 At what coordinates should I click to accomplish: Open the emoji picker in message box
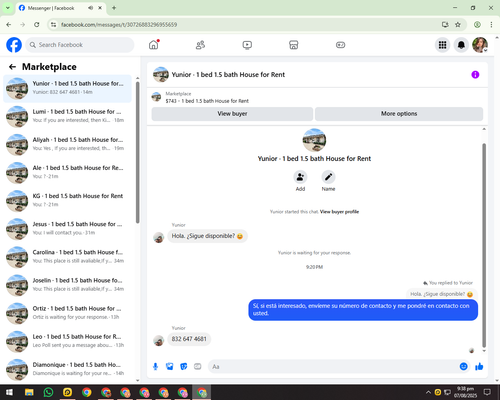point(463,367)
